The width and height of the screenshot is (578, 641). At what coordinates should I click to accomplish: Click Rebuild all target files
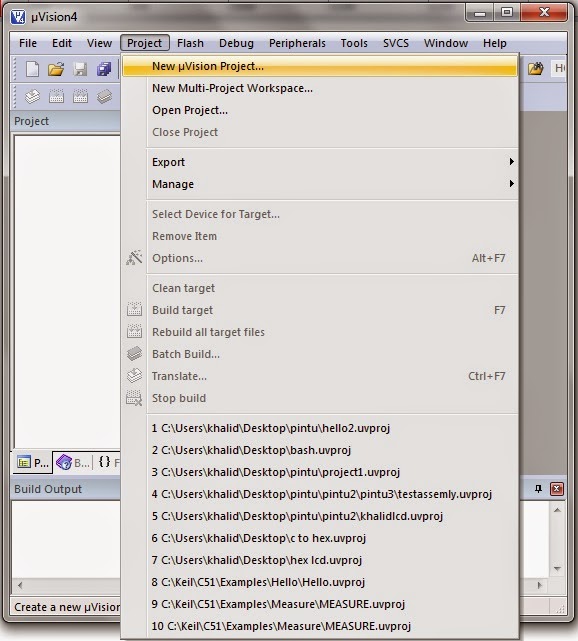[320, 332]
